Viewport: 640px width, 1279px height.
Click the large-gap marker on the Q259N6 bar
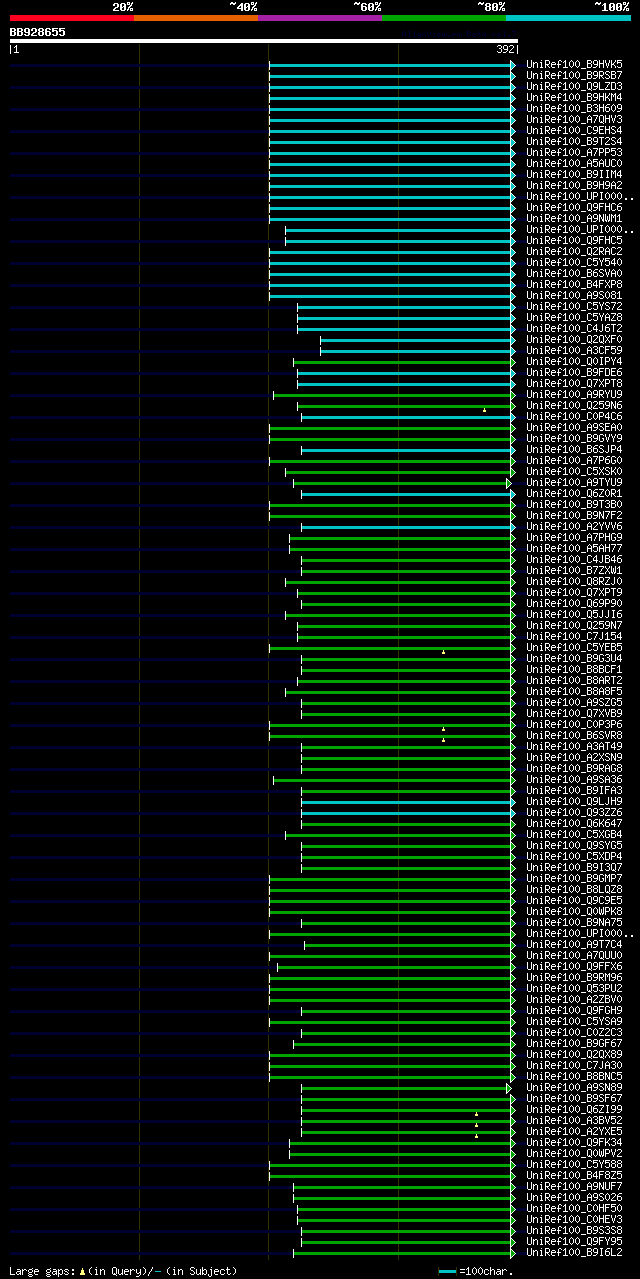(x=484, y=410)
